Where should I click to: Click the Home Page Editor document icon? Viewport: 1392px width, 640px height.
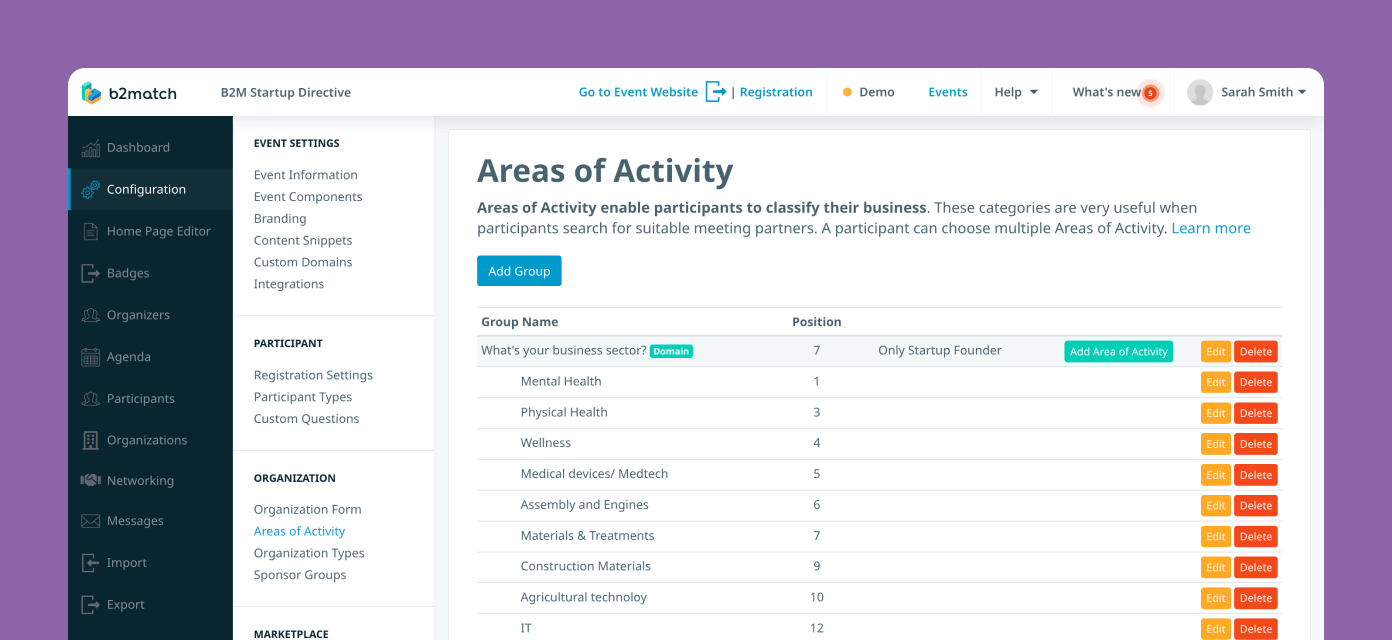point(90,231)
